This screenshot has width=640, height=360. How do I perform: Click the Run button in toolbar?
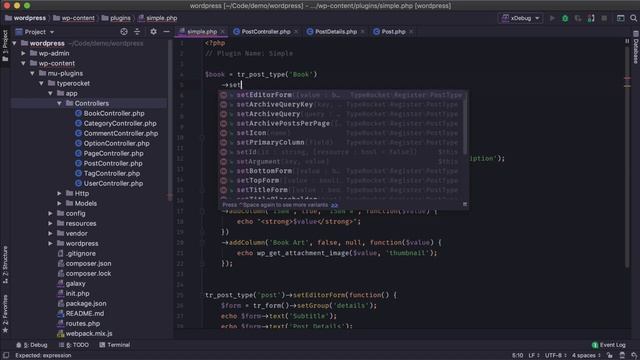(x=552, y=18)
